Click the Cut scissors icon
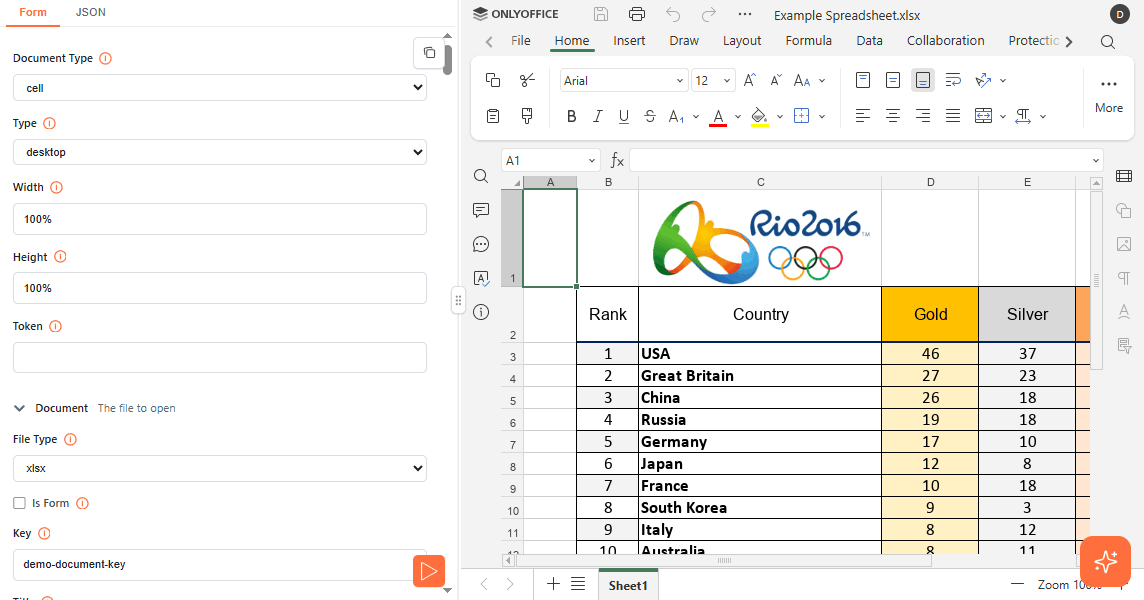1144x600 pixels. (527, 80)
